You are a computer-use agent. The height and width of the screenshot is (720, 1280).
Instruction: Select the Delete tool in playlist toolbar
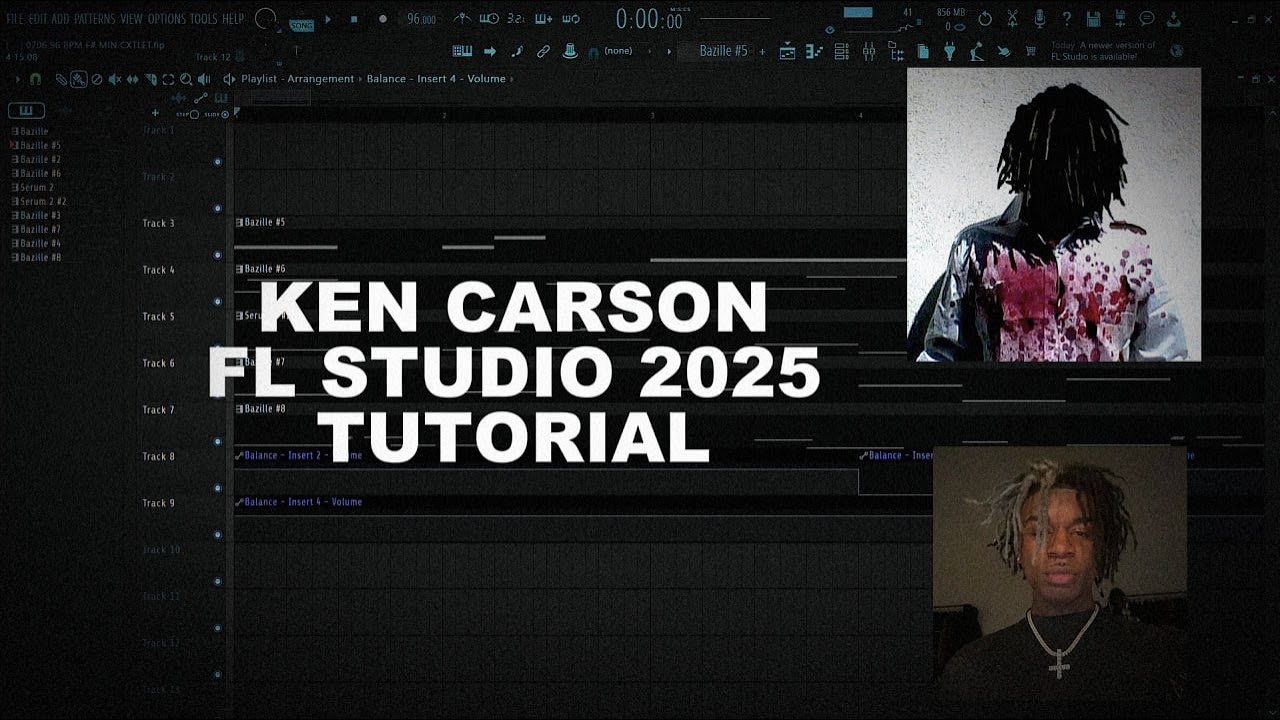pyautogui.click(x=97, y=79)
